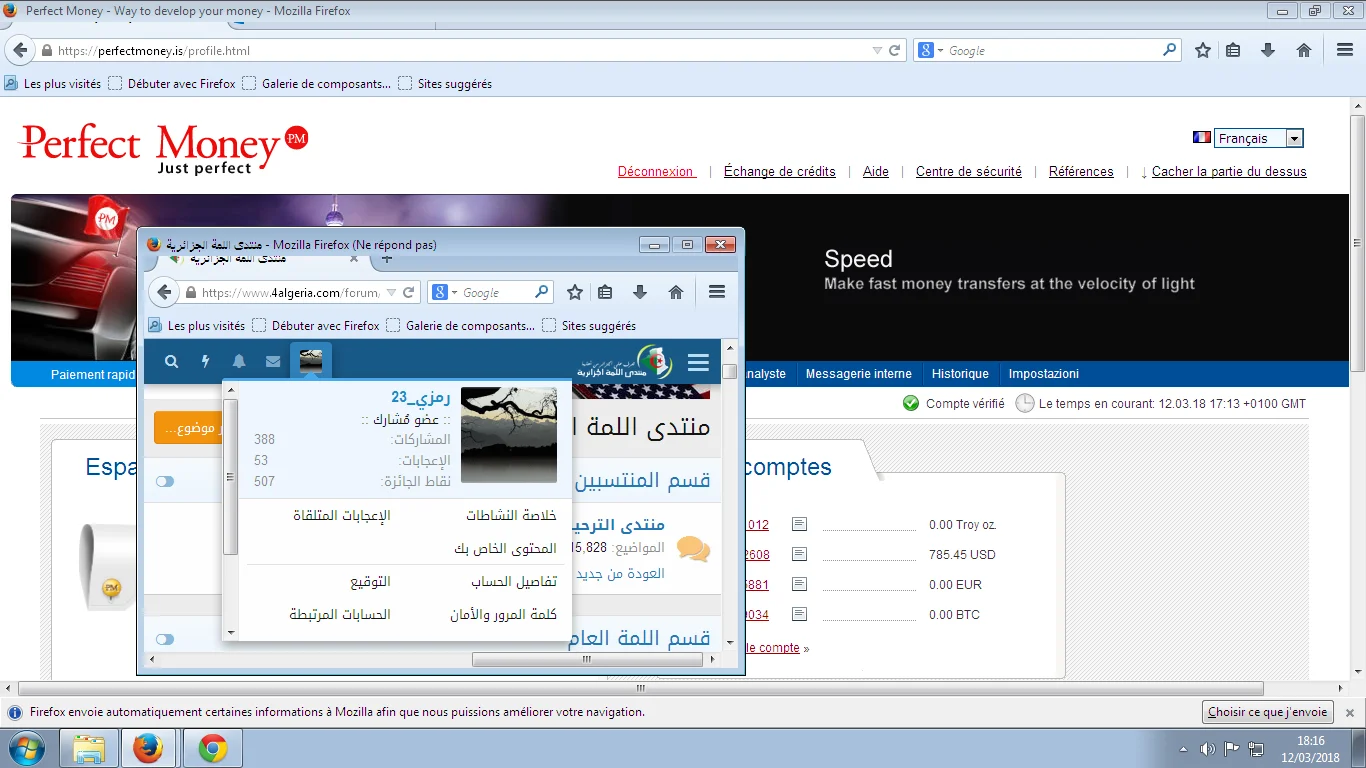Screen dimensions: 1366x768
Task: Open search icon in the forum header
Action: tap(172, 362)
